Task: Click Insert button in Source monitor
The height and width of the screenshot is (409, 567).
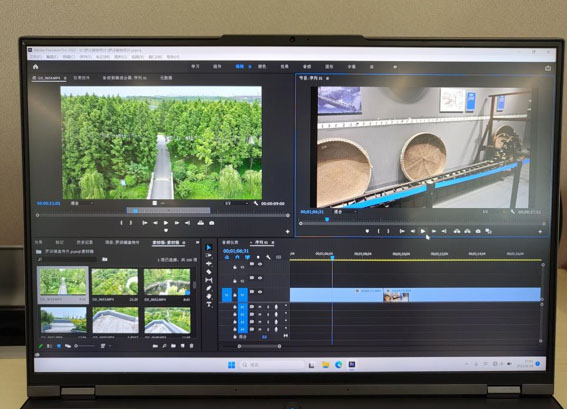Action: (x=201, y=223)
